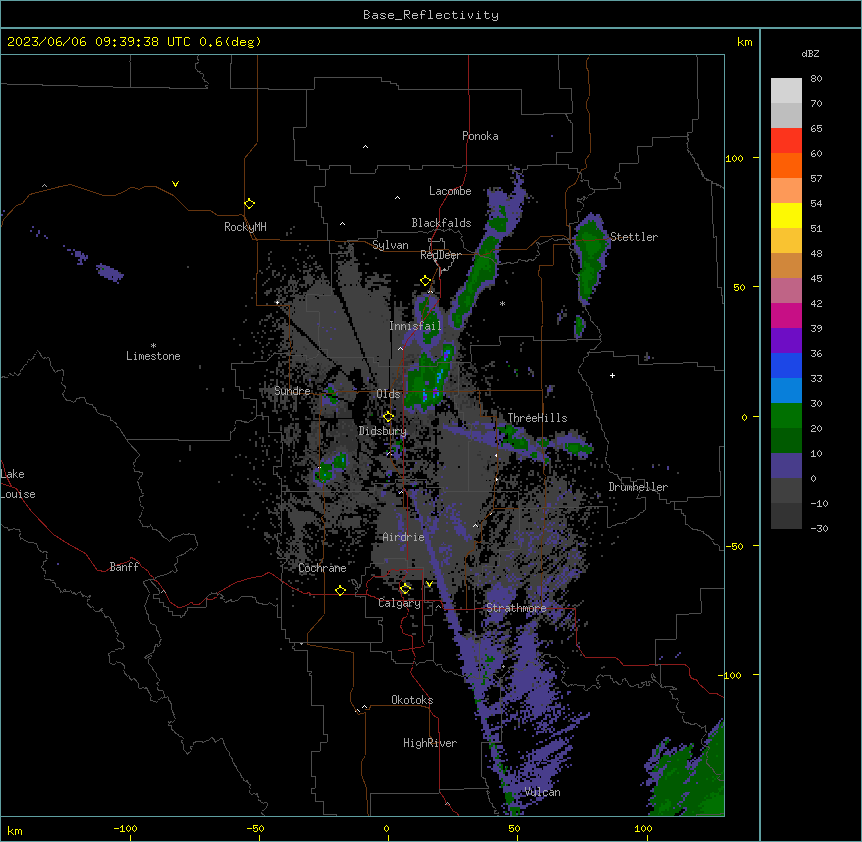Viewport: 862px width, 842px height.
Task: Click the Lake Louise label at map edge
Action: [18, 484]
